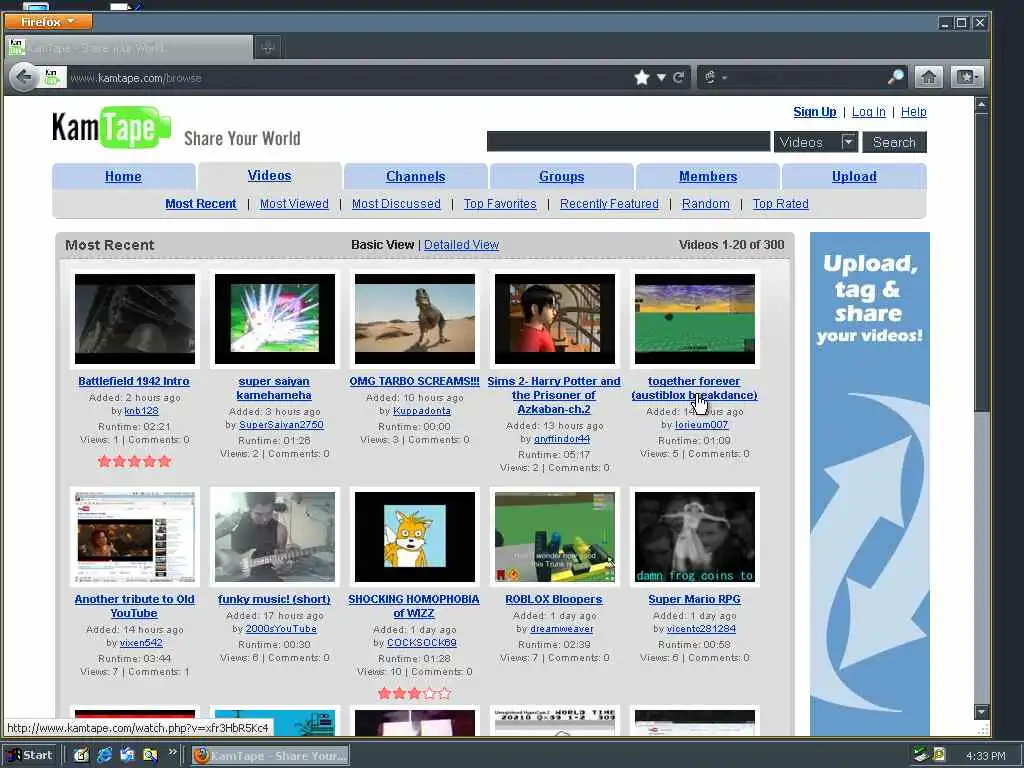Open the OMG TARBO SCREAMS thumbnail

point(415,319)
